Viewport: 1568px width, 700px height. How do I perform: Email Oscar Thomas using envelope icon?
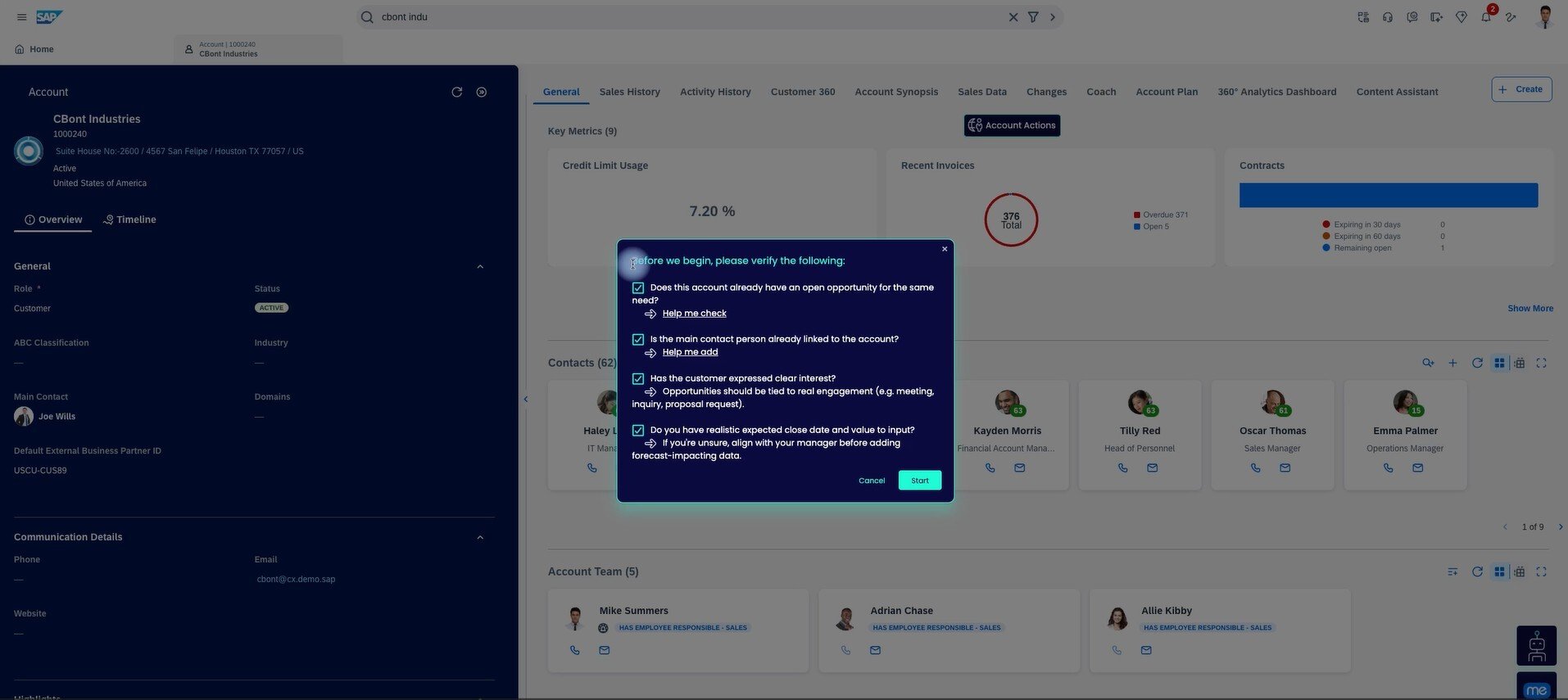click(x=1285, y=468)
